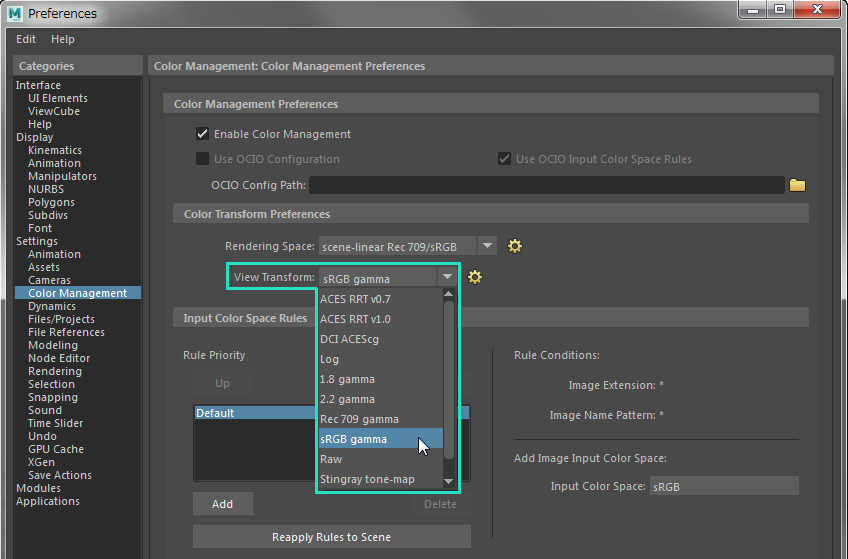
Task: Select Animation under Display
Action: [x=54, y=163]
